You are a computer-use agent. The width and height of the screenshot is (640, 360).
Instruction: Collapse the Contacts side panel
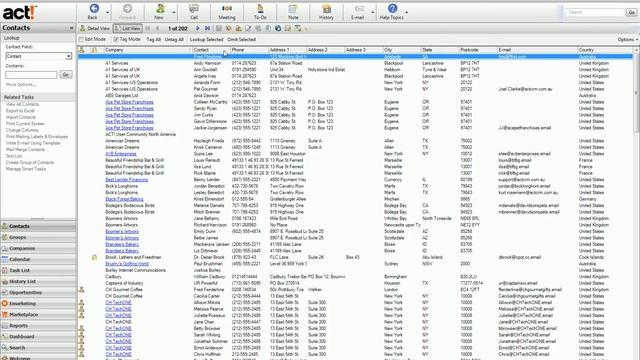tap(71, 28)
